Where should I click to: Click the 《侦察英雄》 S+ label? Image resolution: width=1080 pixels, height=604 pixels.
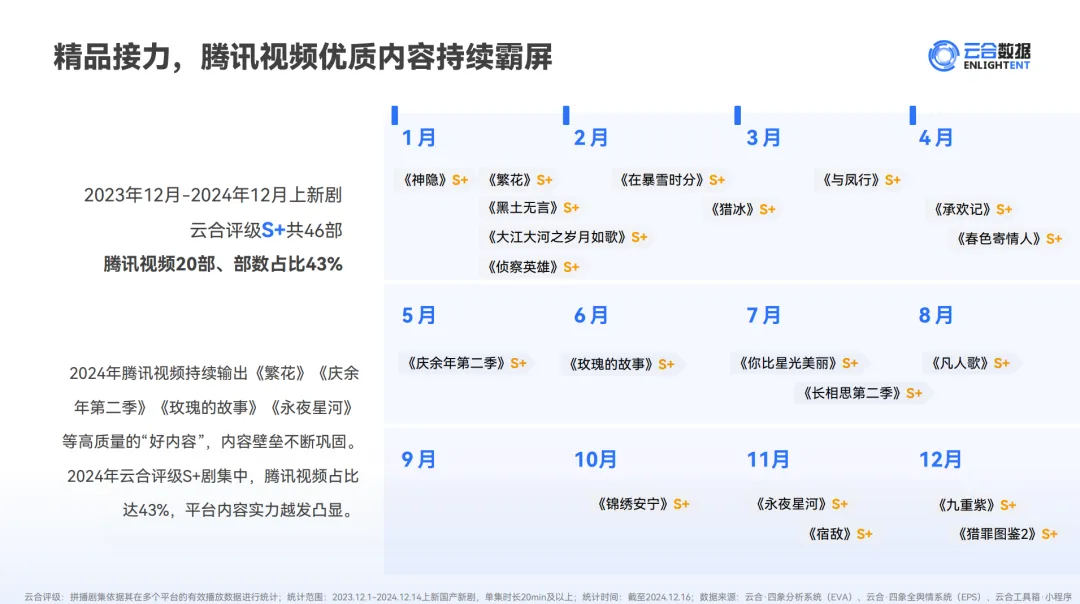532,267
